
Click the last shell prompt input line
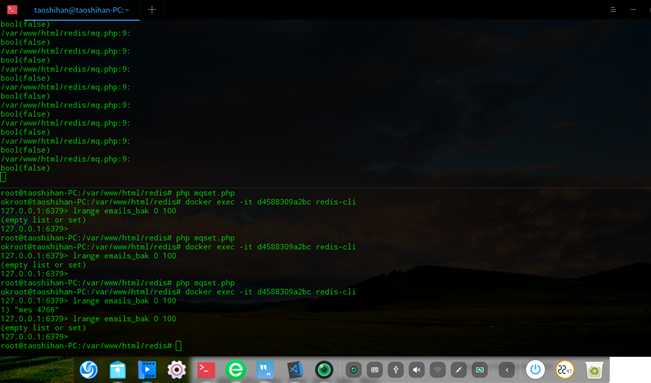coord(91,346)
